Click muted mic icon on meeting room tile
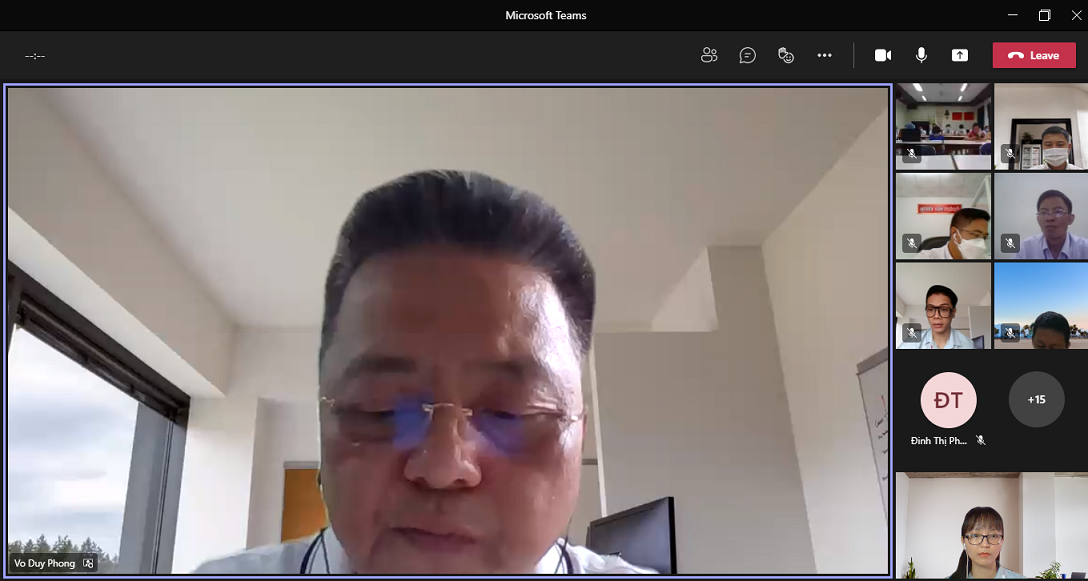 pyautogui.click(x=911, y=155)
